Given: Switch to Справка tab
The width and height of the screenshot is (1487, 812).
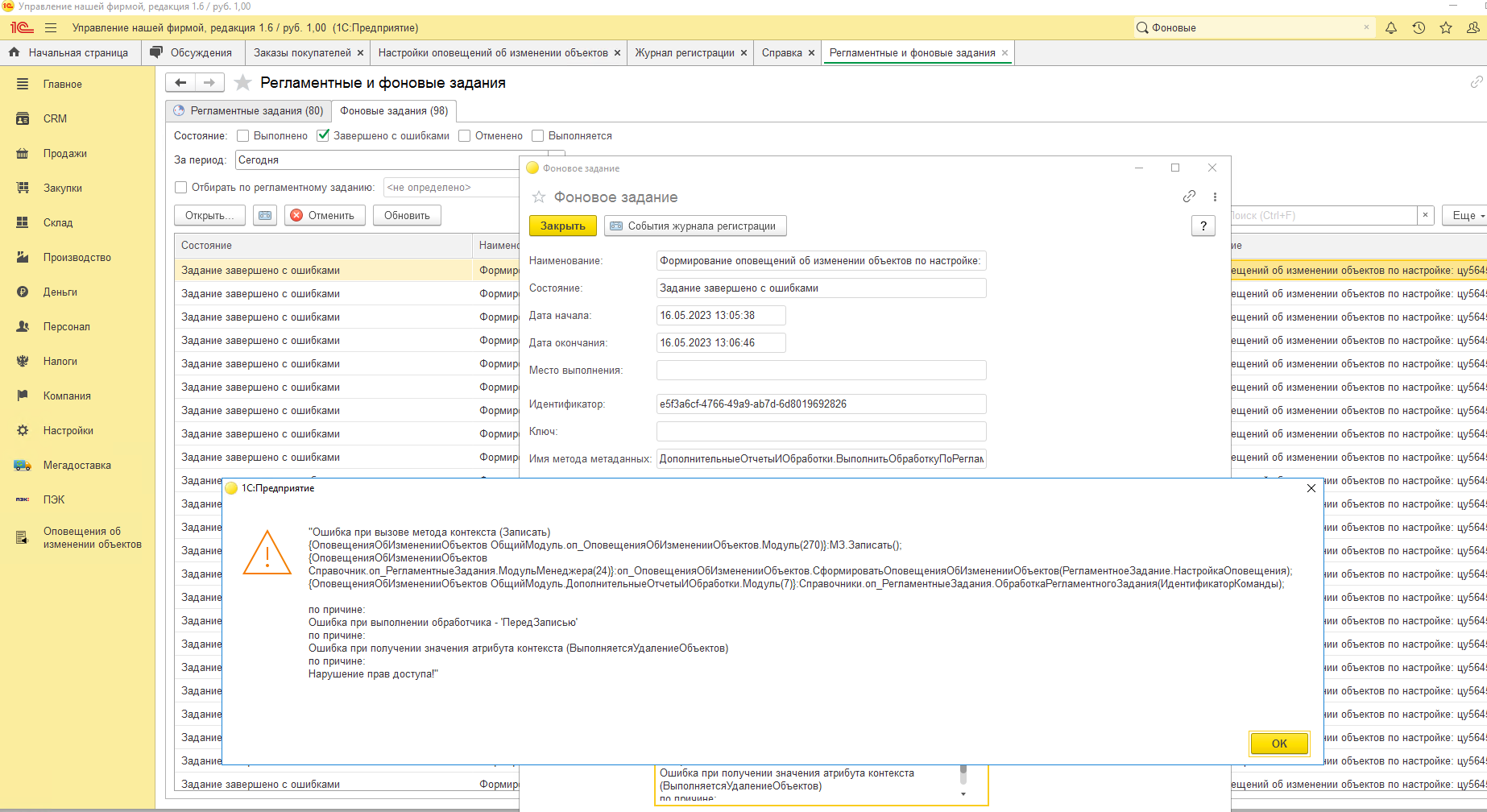Looking at the screenshot, I should [782, 52].
